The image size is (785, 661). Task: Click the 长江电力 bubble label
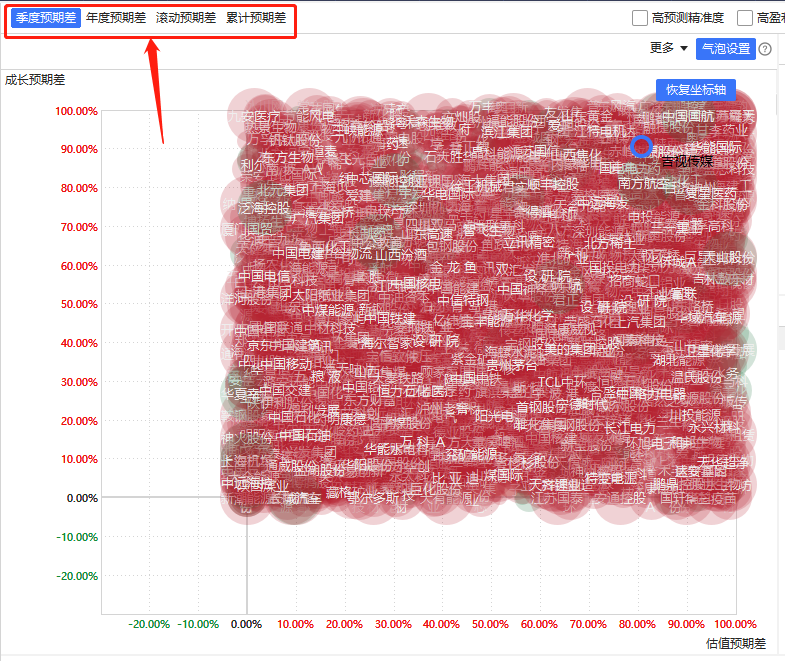[x=630, y=428]
